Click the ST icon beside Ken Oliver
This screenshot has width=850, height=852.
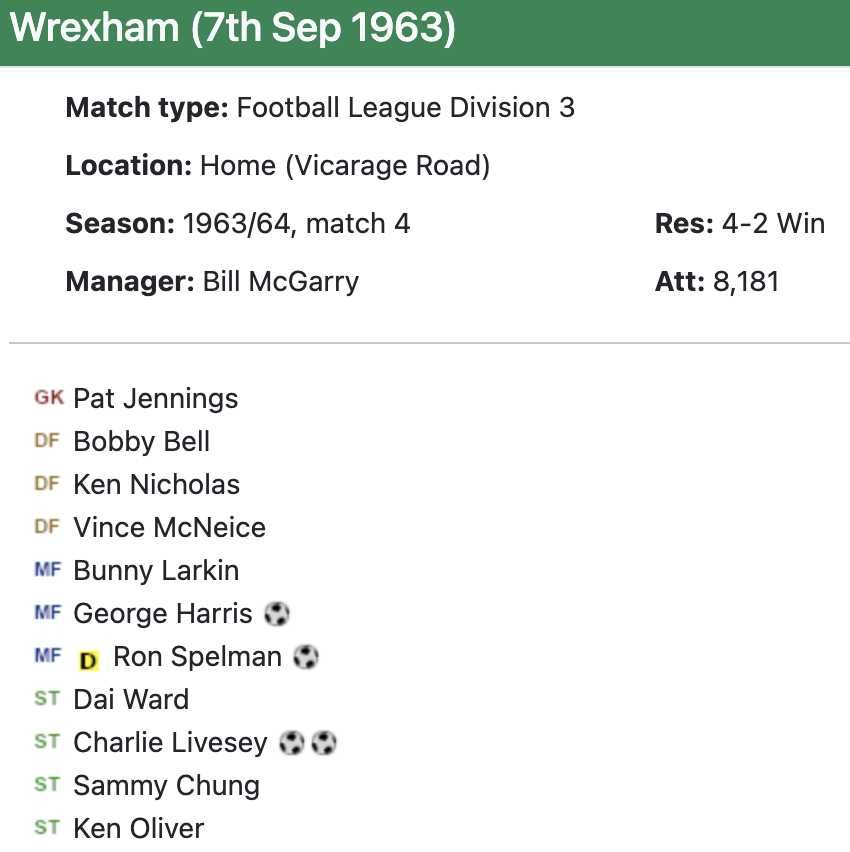click(47, 828)
